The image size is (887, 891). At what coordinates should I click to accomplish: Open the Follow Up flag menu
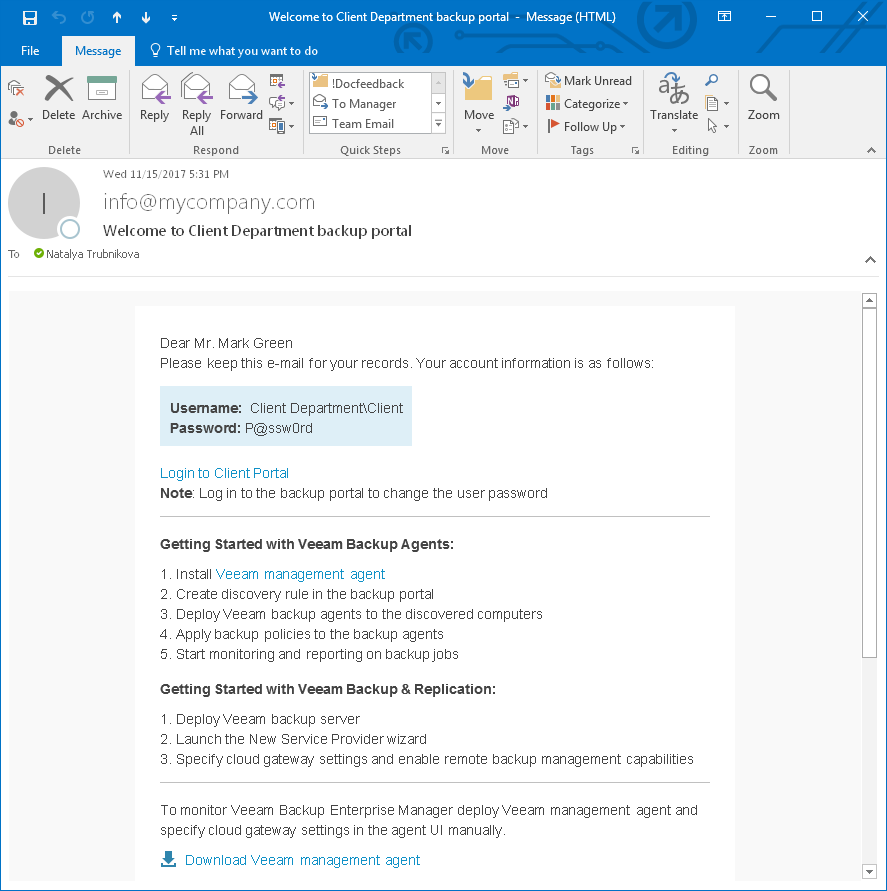[585, 126]
